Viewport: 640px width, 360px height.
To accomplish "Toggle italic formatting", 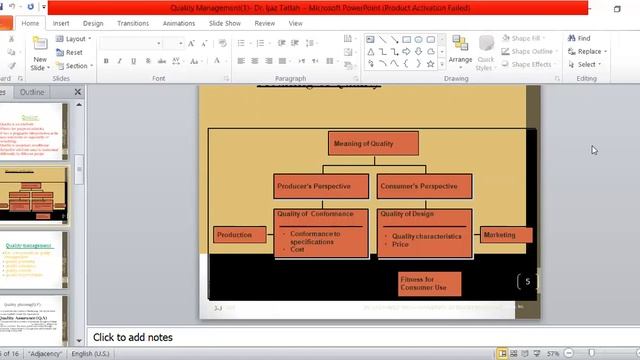I will pyautogui.click(x=120, y=61).
